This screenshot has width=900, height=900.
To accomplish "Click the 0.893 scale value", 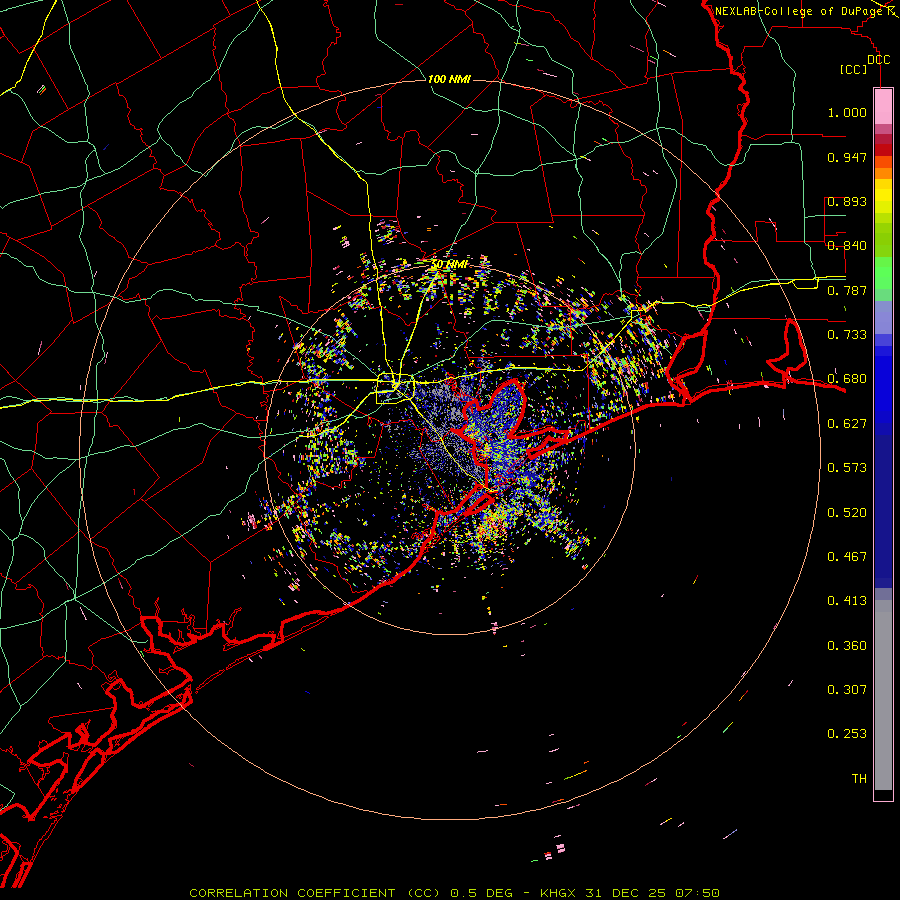I will click(x=847, y=201).
